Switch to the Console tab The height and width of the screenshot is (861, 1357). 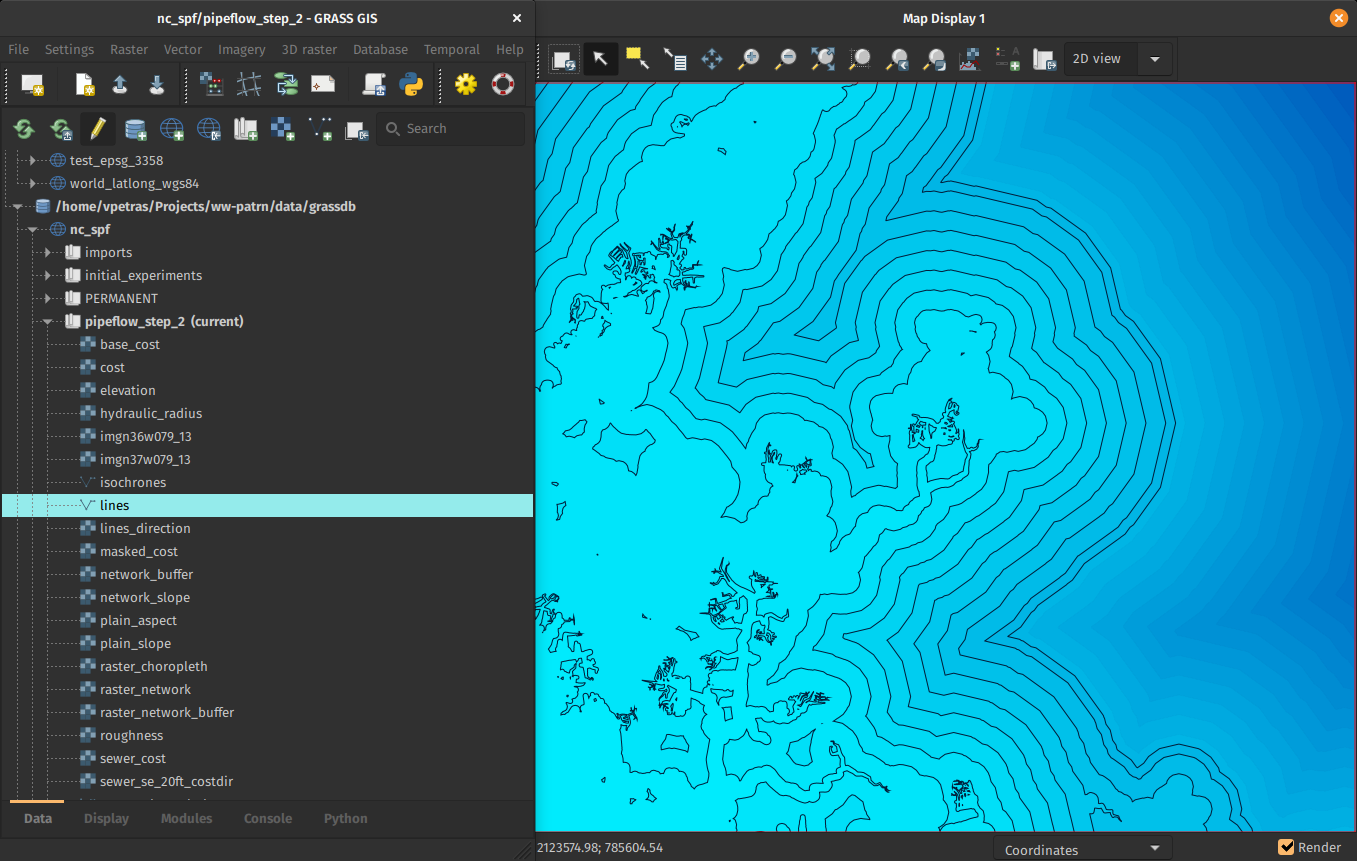[268, 818]
